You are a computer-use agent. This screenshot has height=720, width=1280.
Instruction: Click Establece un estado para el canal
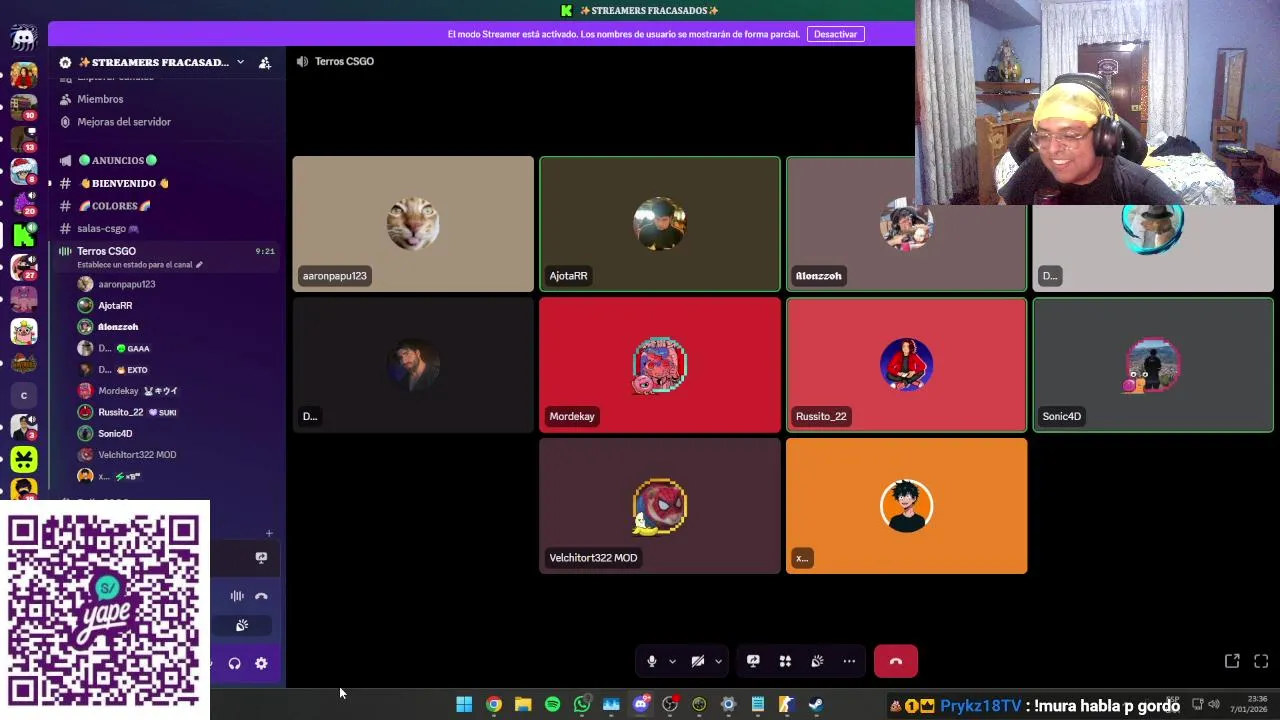pyautogui.click(x=134, y=265)
